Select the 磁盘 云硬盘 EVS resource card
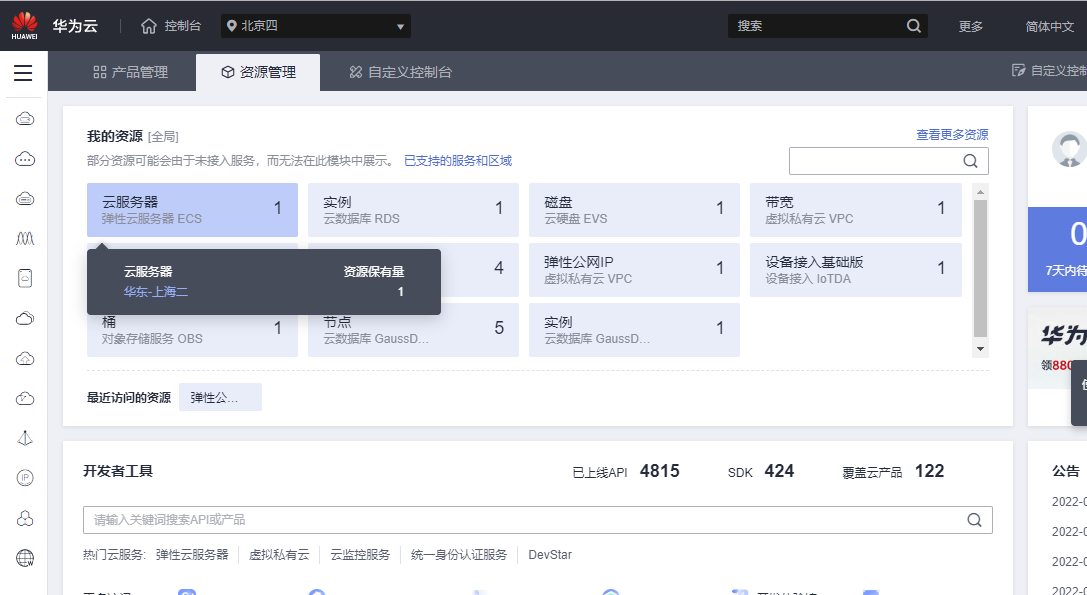The image size is (1087, 595). click(634, 210)
